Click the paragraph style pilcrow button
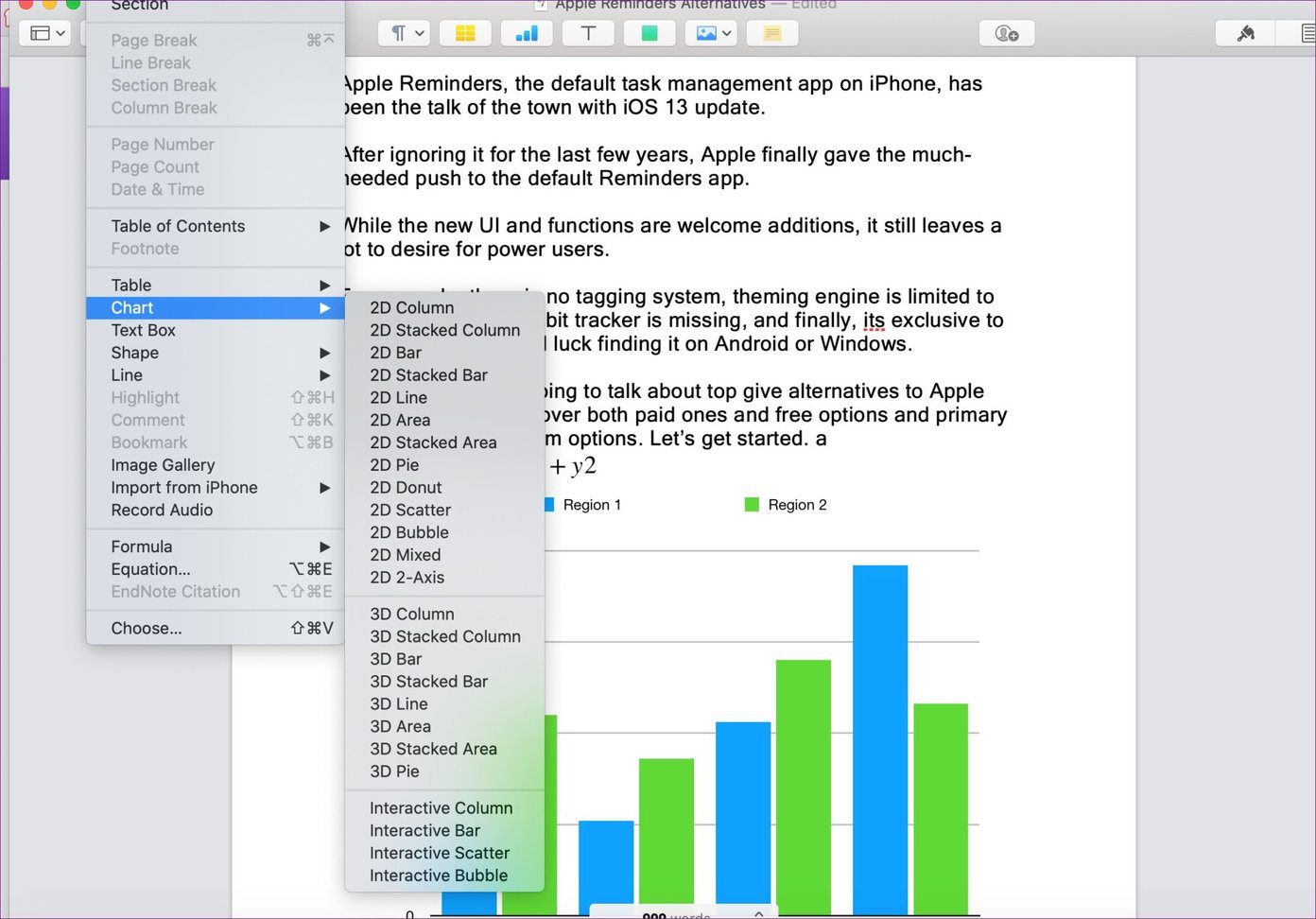Viewport: 1316px width, 919px height. click(x=405, y=33)
